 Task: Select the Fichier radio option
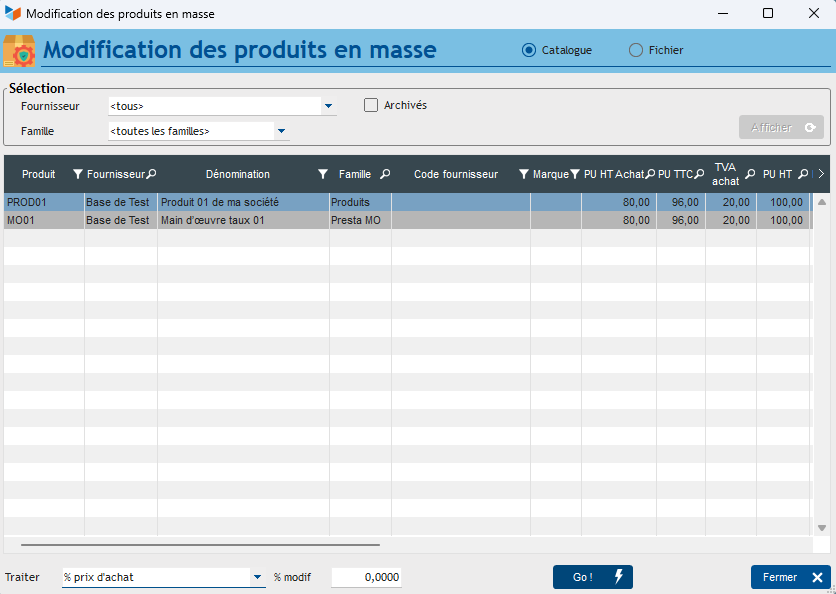click(x=636, y=50)
